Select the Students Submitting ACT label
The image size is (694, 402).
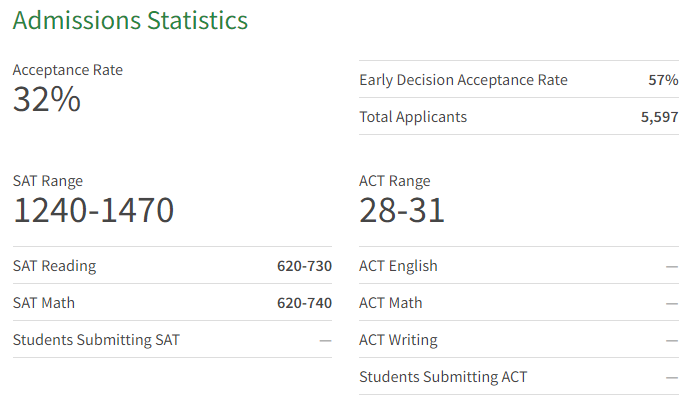pos(443,377)
